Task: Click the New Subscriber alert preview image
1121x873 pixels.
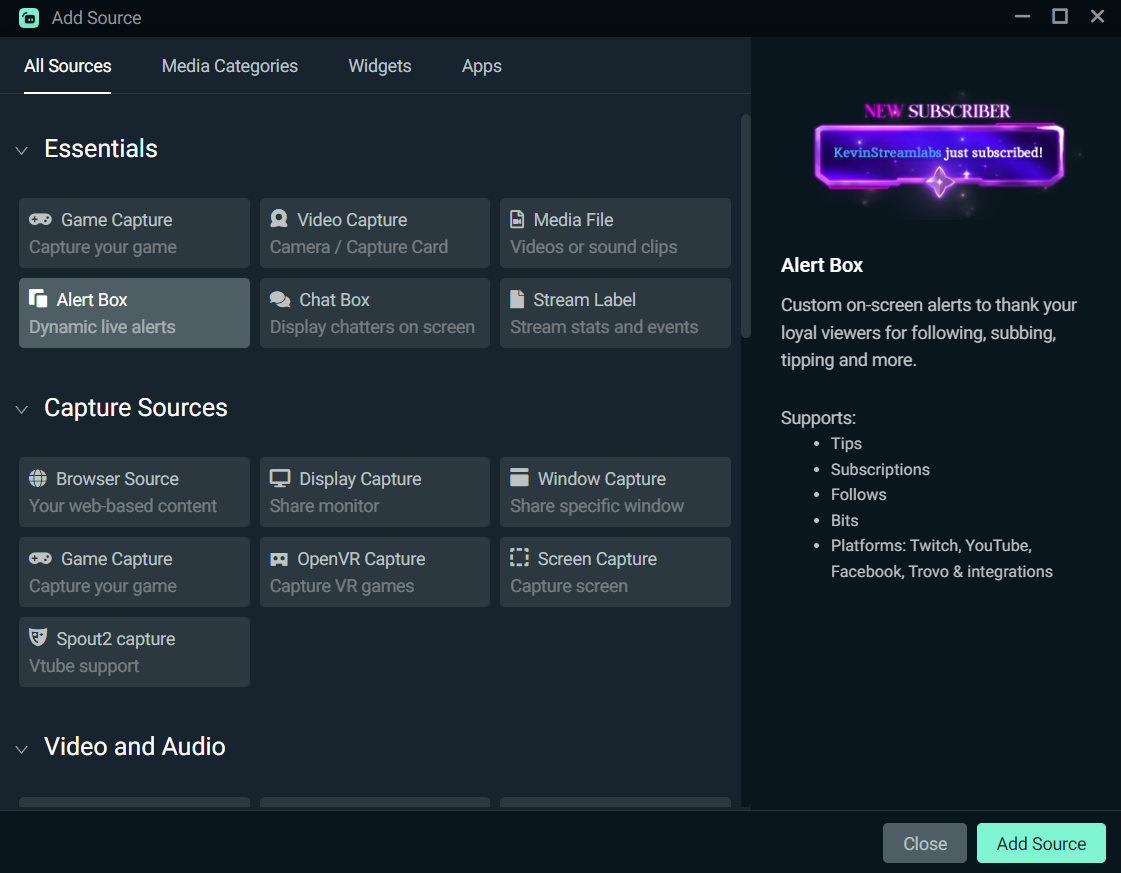Action: [x=939, y=152]
